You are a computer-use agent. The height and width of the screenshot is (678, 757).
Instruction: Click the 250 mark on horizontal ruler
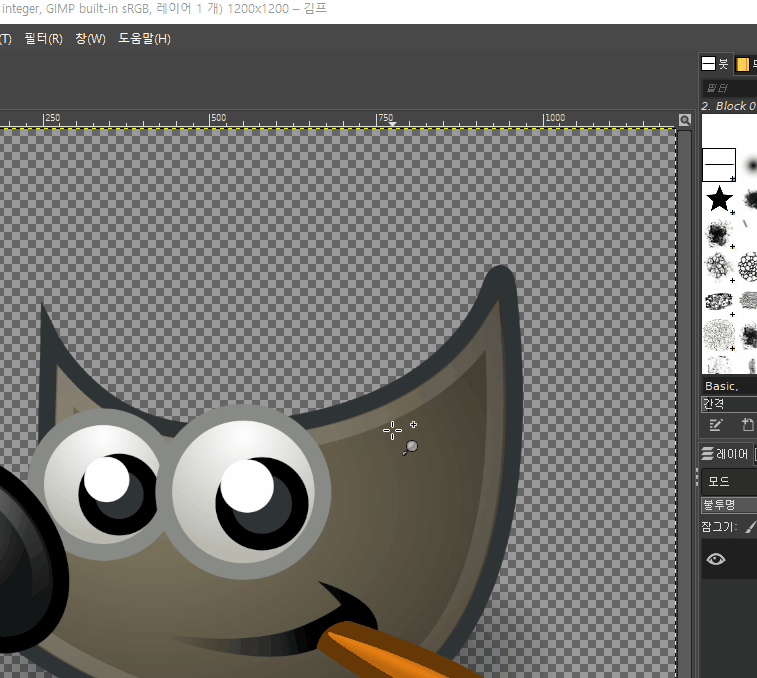[x=52, y=118]
